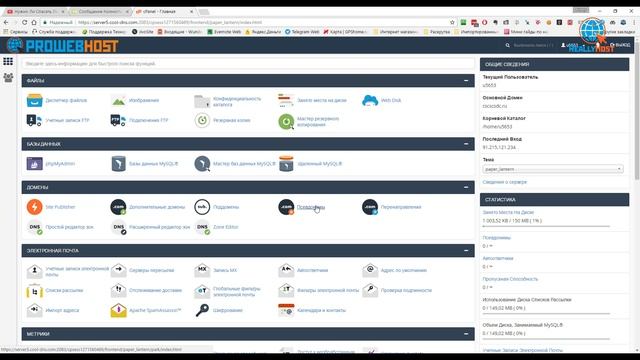Open the Telegram Web bookmark
The height and width of the screenshot is (360, 640).
point(302,31)
